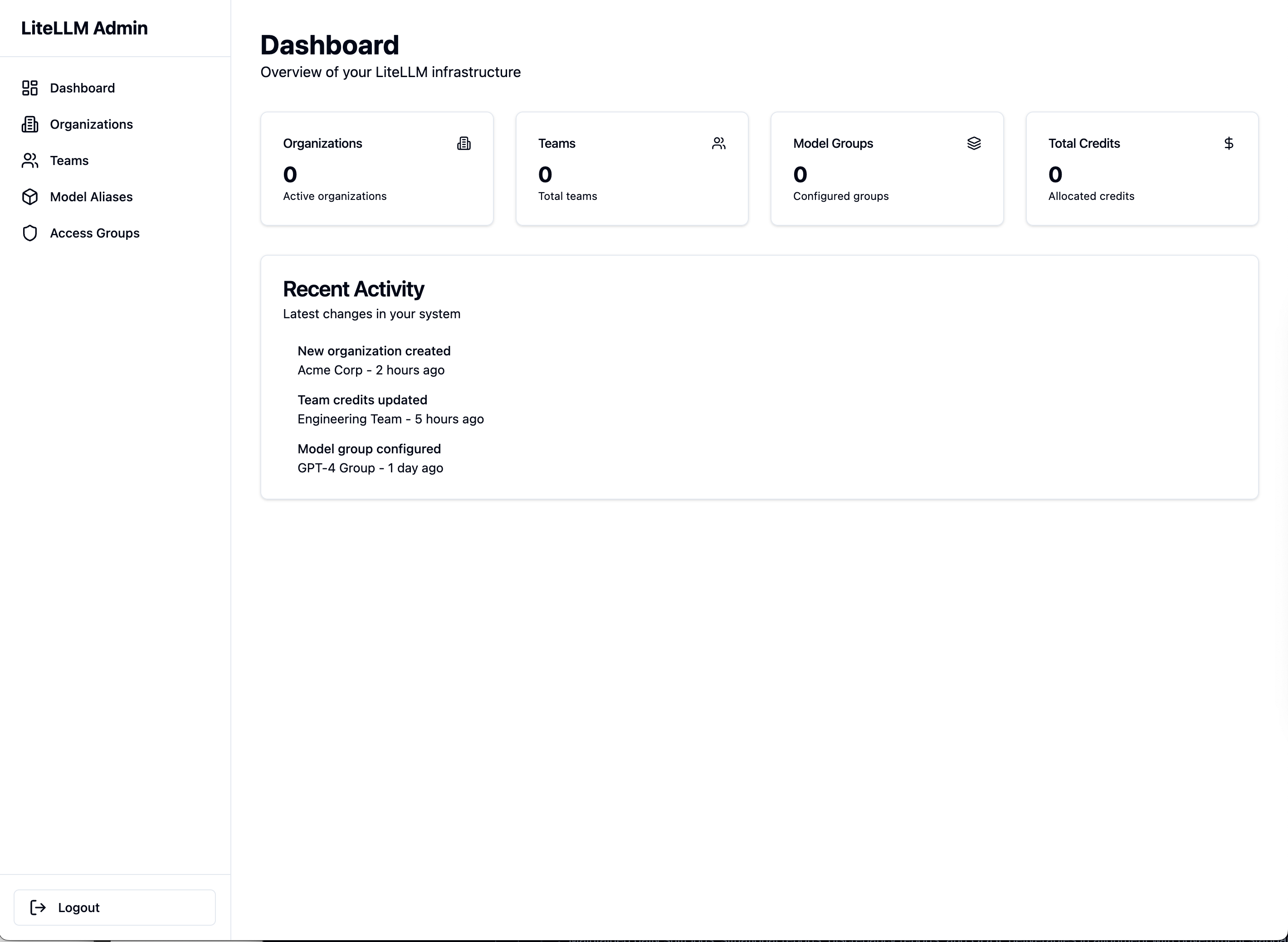Click the Teams people icon in sidebar
The width and height of the screenshot is (1288, 942).
coord(30,160)
